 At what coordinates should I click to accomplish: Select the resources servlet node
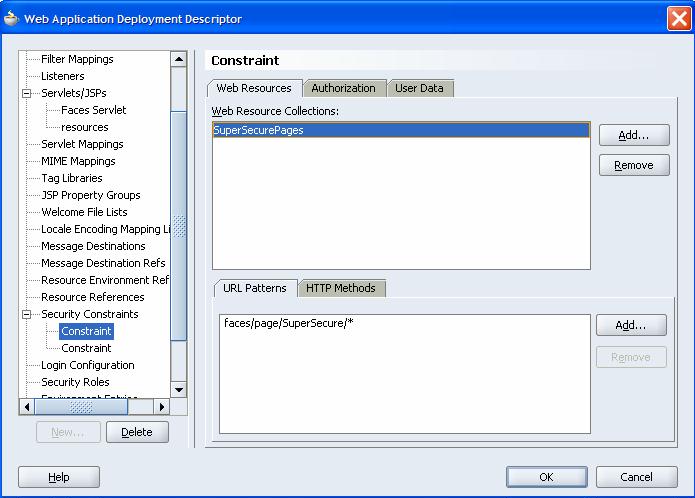[85, 127]
